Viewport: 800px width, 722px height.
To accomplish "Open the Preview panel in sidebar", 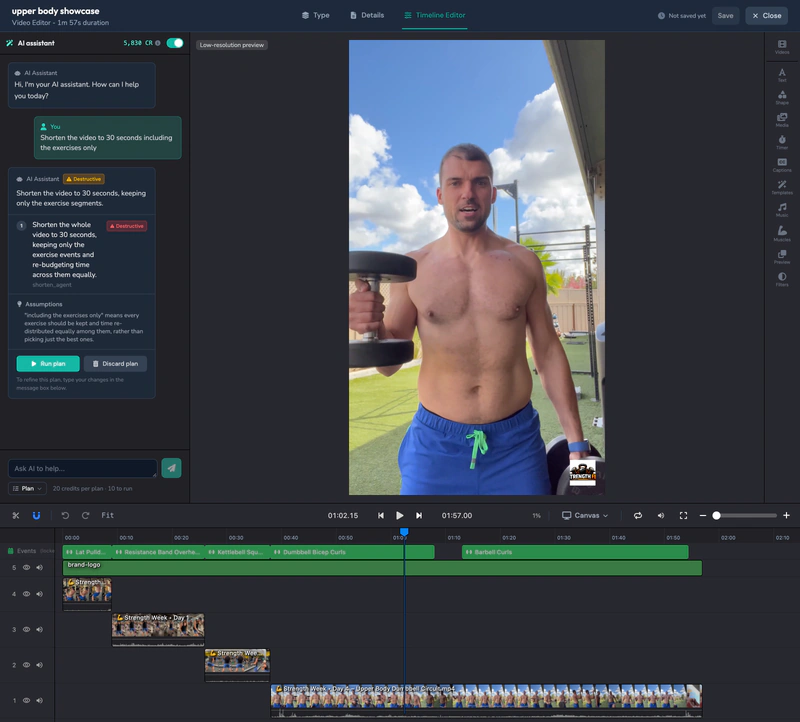I will [782, 256].
